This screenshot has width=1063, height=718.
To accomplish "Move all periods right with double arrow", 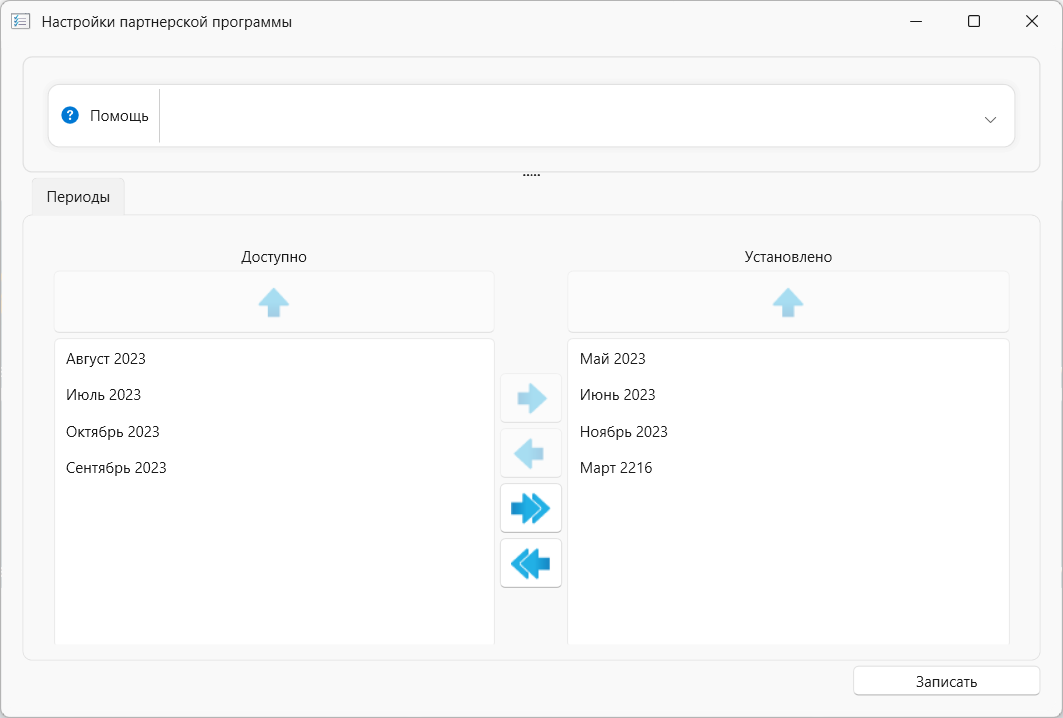I will point(531,508).
